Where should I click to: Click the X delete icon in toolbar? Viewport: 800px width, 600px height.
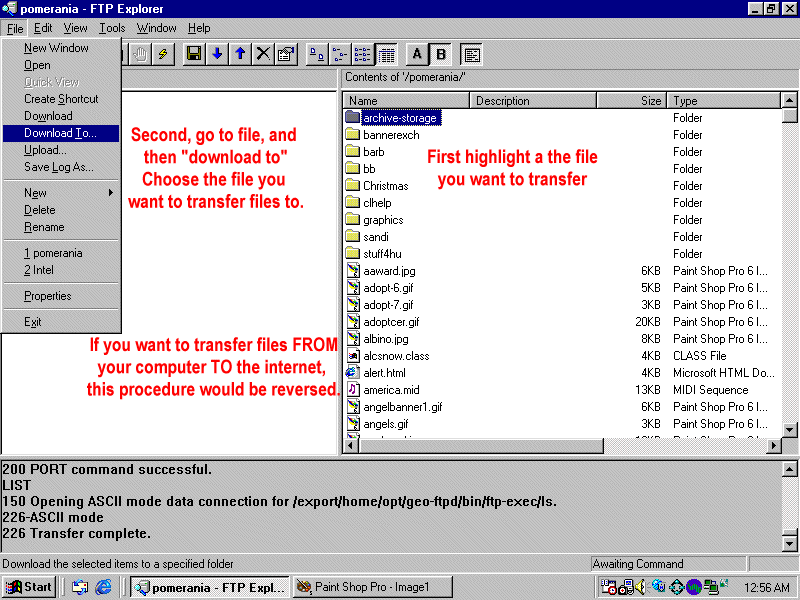[263, 54]
